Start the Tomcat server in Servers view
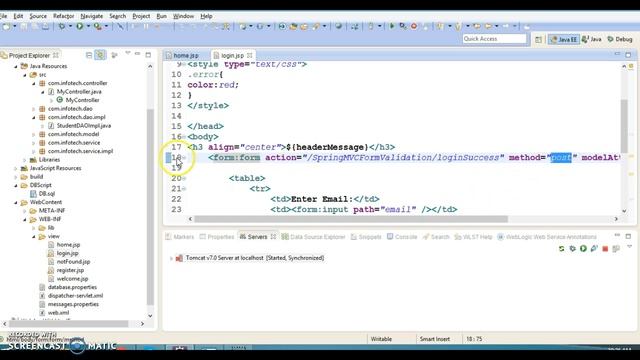This screenshot has height=360, width=640. [x=583, y=248]
